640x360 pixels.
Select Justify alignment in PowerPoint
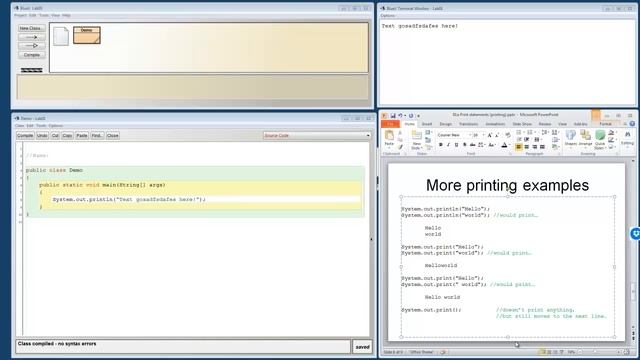click(x=542, y=147)
